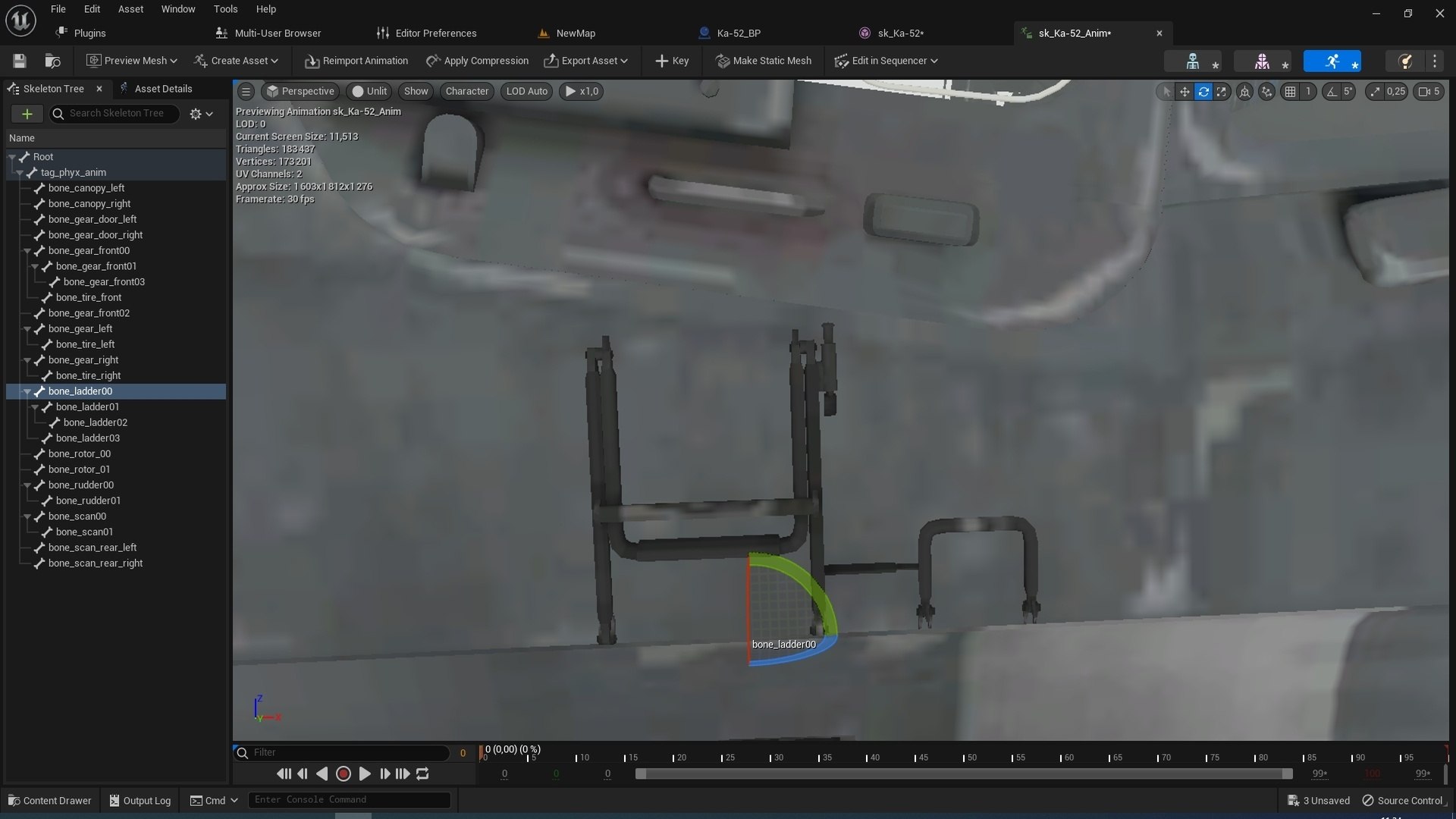
Task: Toggle scale snapping
Action: (1375, 92)
